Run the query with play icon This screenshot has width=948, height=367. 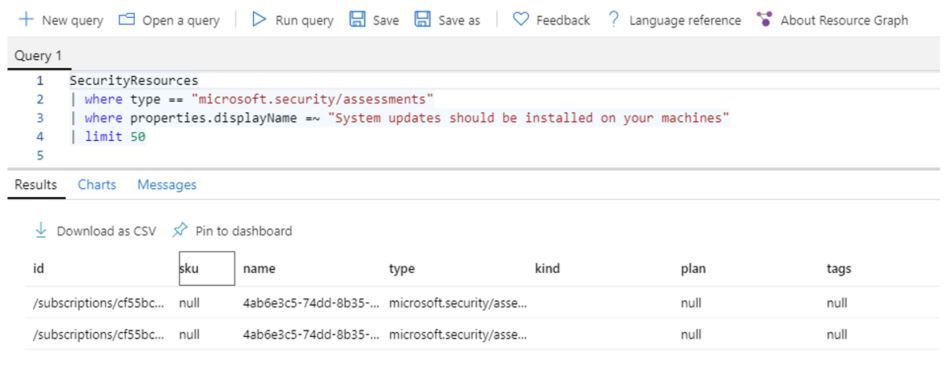[259, 19]
